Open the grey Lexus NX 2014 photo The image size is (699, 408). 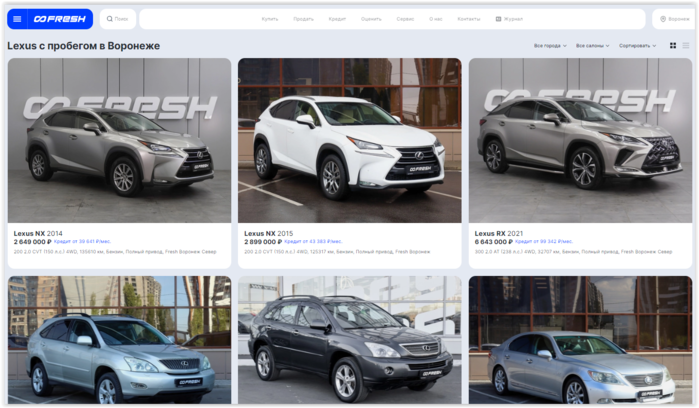pyautogui.click(x=119, y=140)
